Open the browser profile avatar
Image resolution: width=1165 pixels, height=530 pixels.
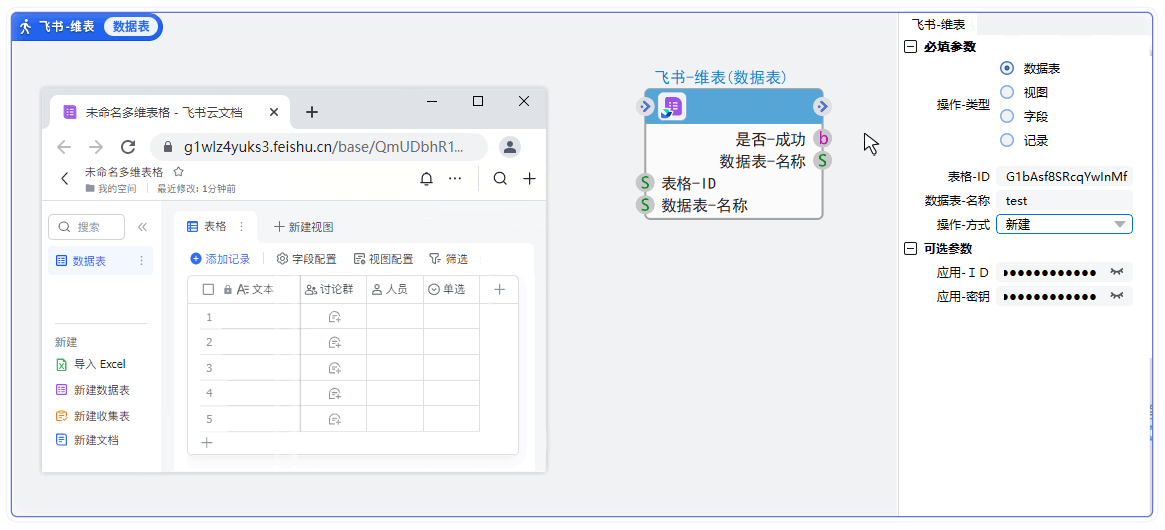coord(510,146)
